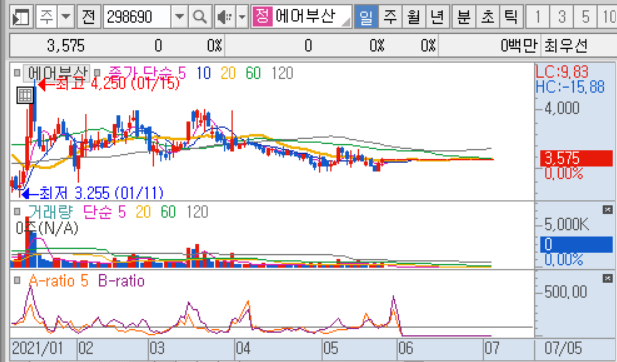Select the 틱 tick period tab
The image size is (617, 362).
[511, 17]
